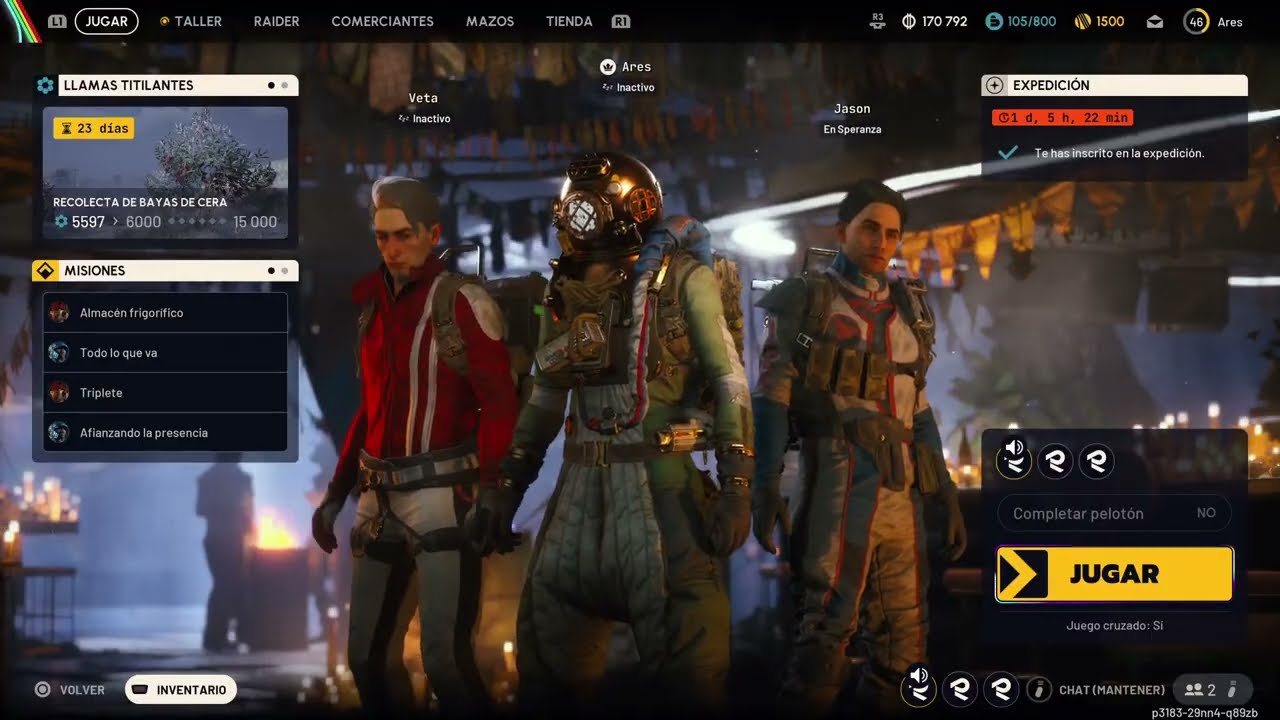
Task: Select the JUGAR tab in top bar
Action: tap(106, 21)
